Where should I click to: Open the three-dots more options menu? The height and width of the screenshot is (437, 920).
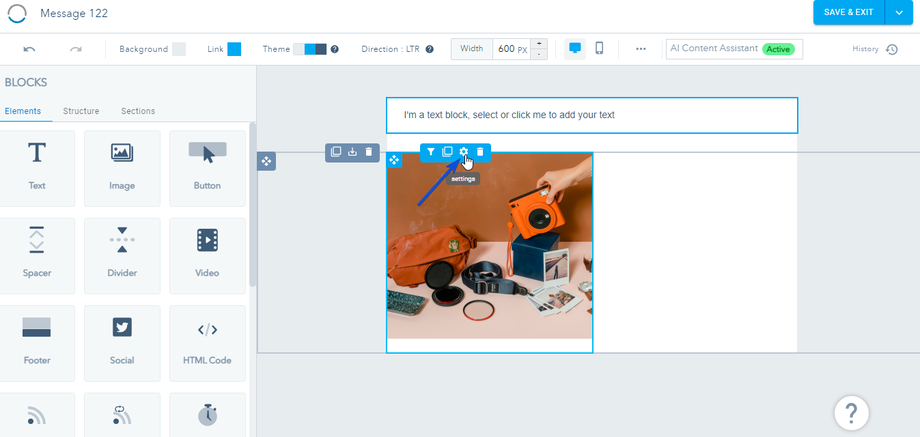click(x=641, y=49)
